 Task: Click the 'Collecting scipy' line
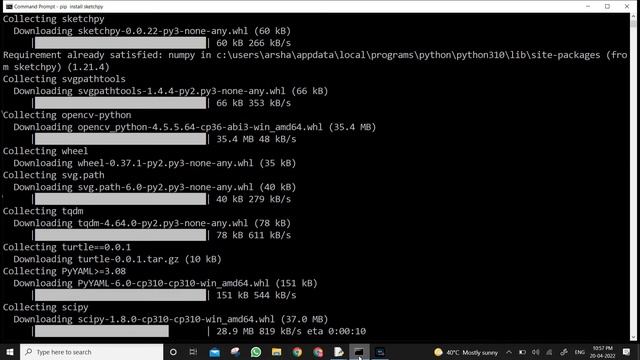tap(45, 307)
